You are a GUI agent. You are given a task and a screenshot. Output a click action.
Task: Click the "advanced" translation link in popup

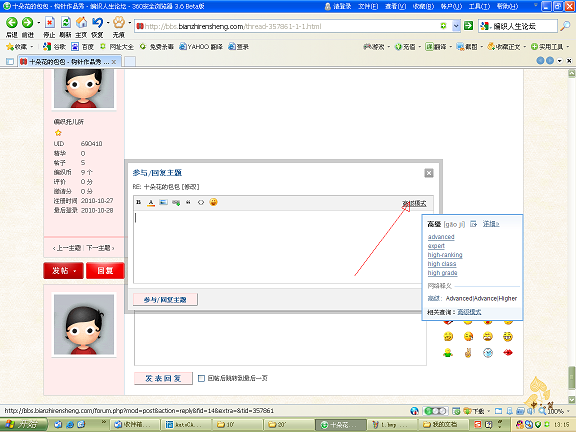[441, 237]
